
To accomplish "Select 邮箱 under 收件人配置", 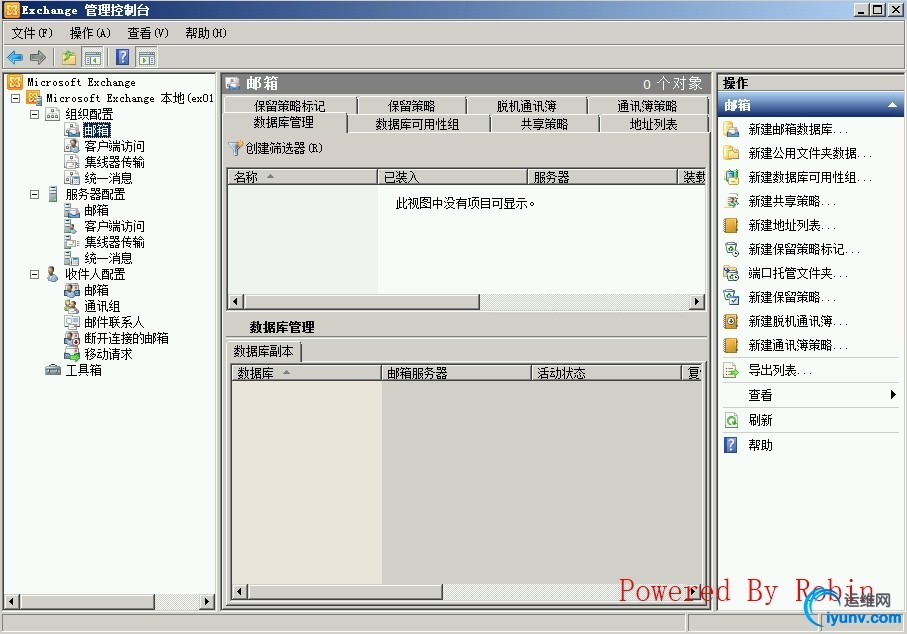I will (x=96, y=290).
